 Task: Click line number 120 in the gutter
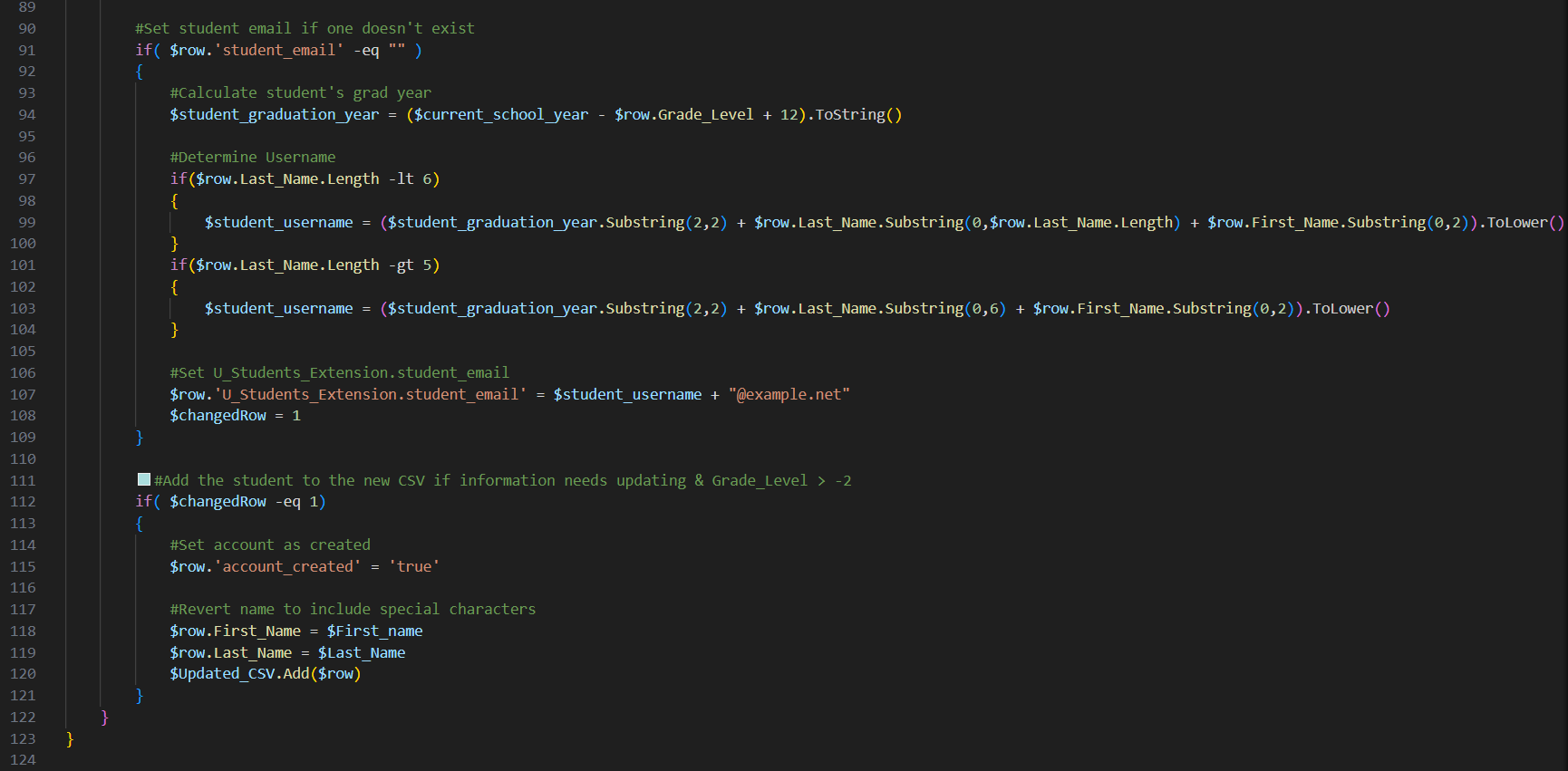tap(24, 674)
